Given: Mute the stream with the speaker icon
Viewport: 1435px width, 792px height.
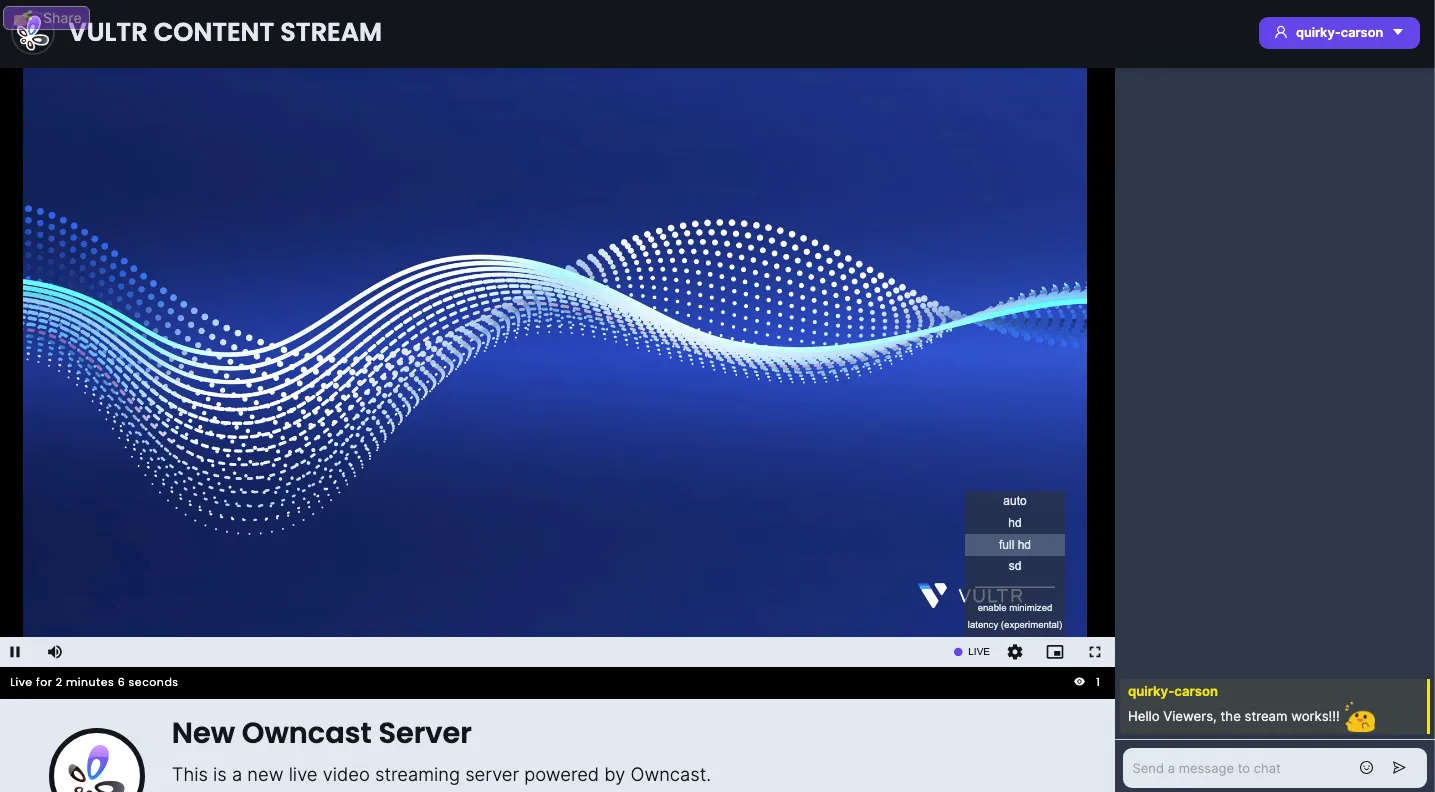Looking at the screenshot, I should pos(55,652).
